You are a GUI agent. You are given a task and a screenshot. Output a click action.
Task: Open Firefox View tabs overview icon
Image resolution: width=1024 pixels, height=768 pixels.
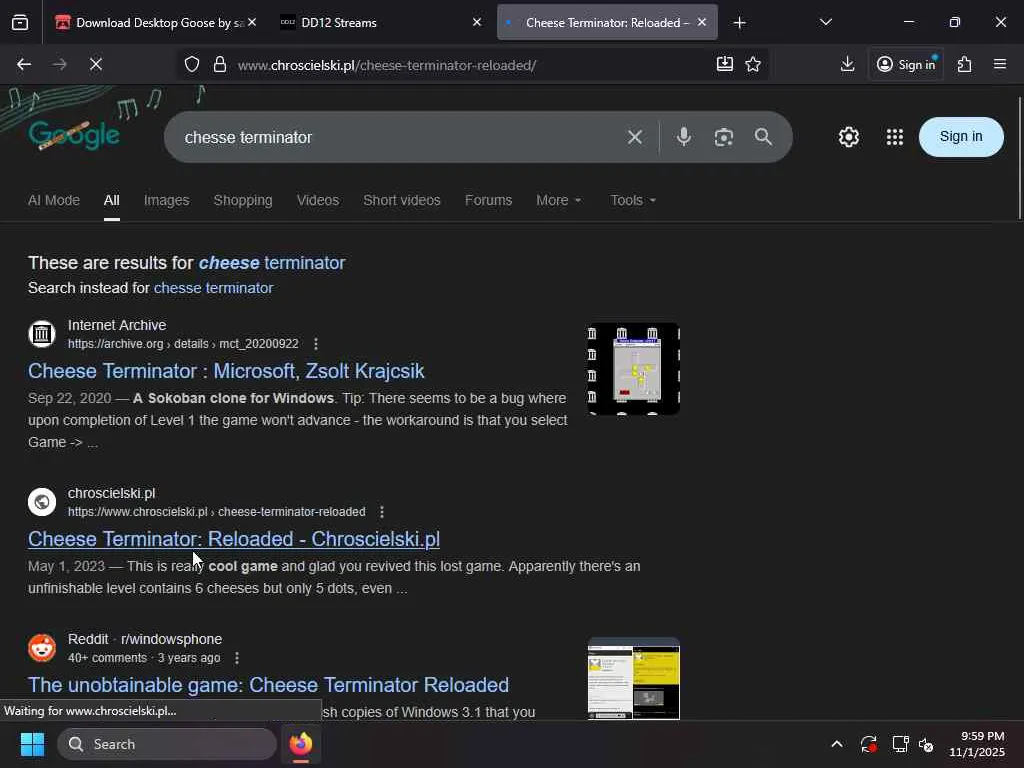(x=20, y=23)
